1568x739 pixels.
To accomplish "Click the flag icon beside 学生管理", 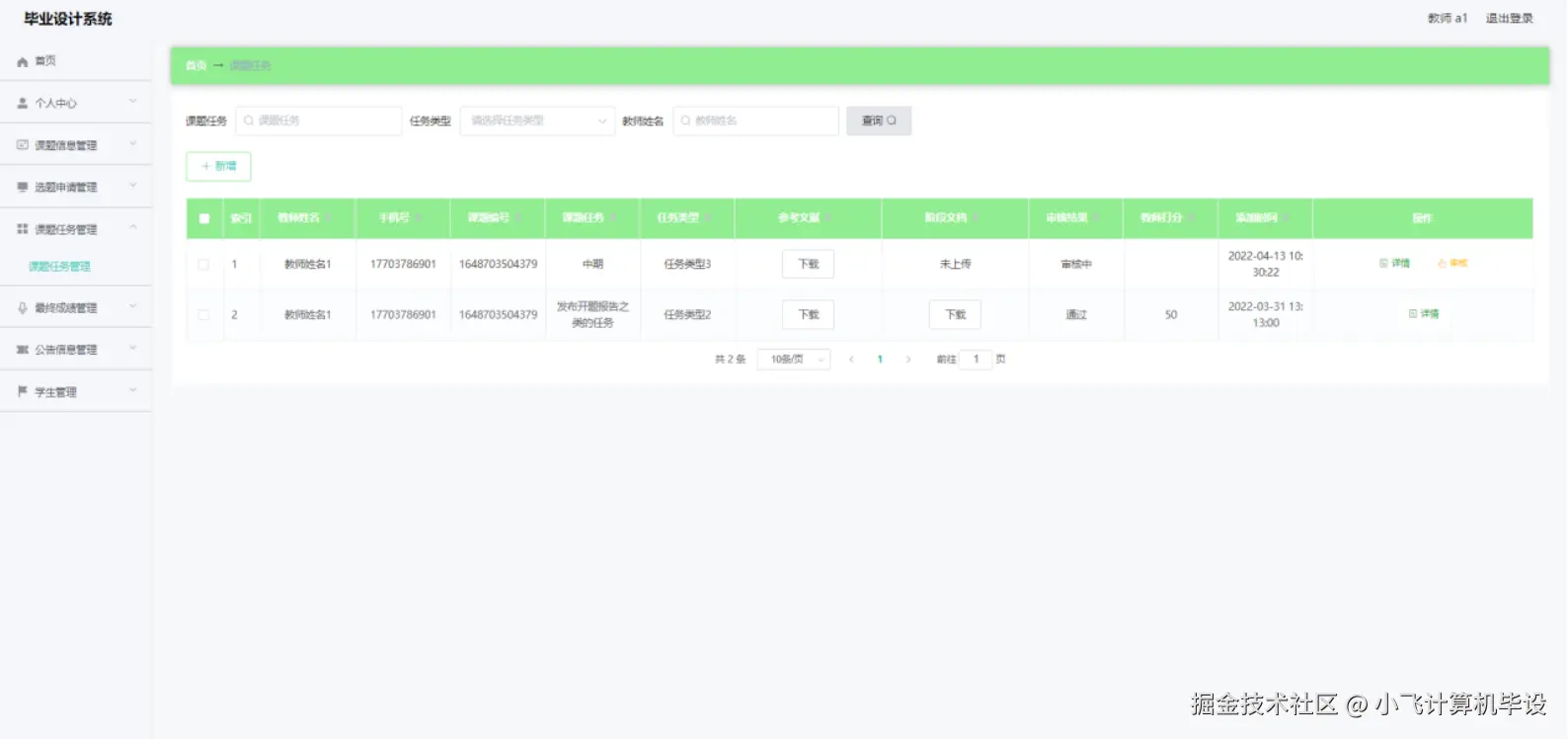I will point(23,392).
